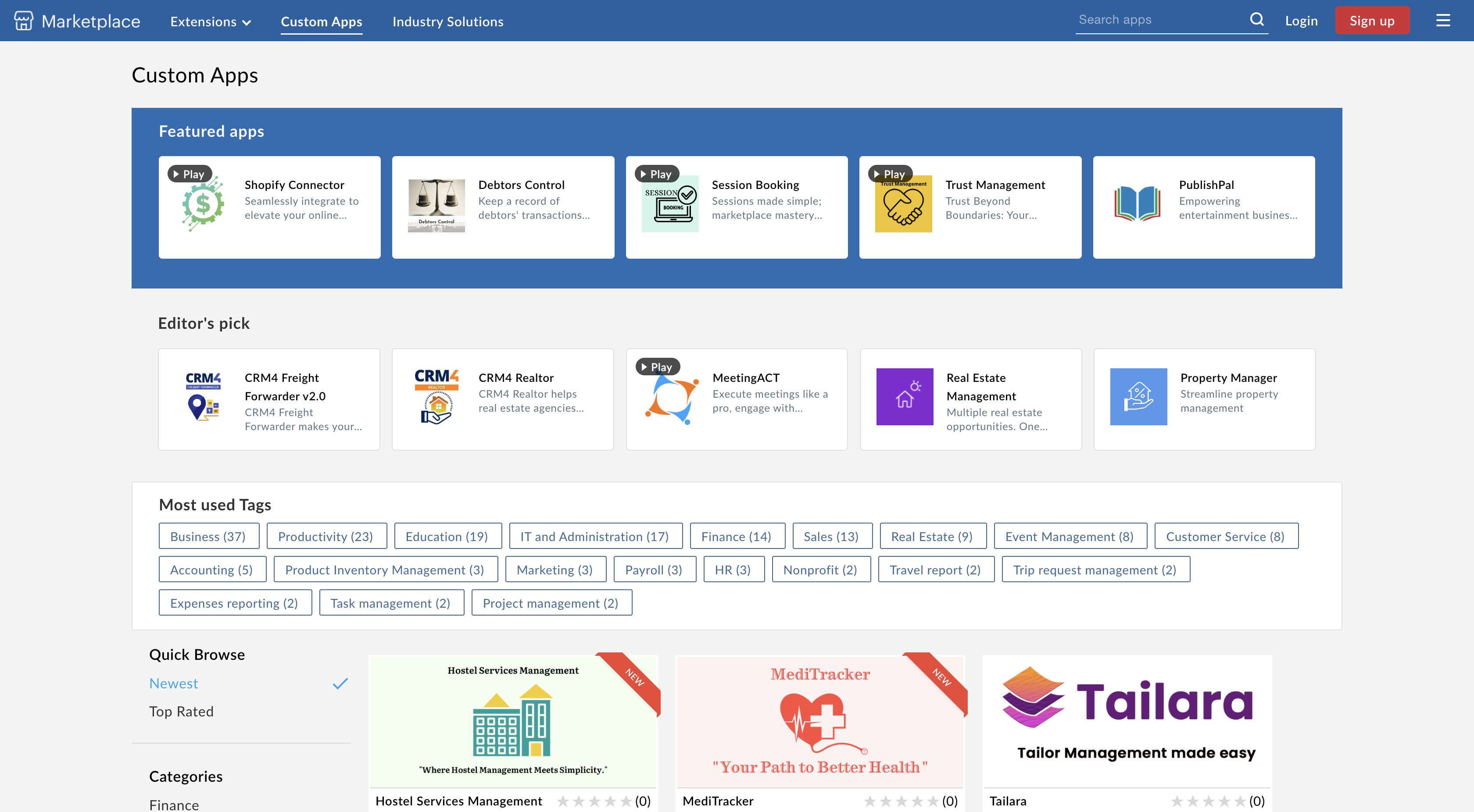
Task: Click the search magnifier icon
Action: (1256, 19)
